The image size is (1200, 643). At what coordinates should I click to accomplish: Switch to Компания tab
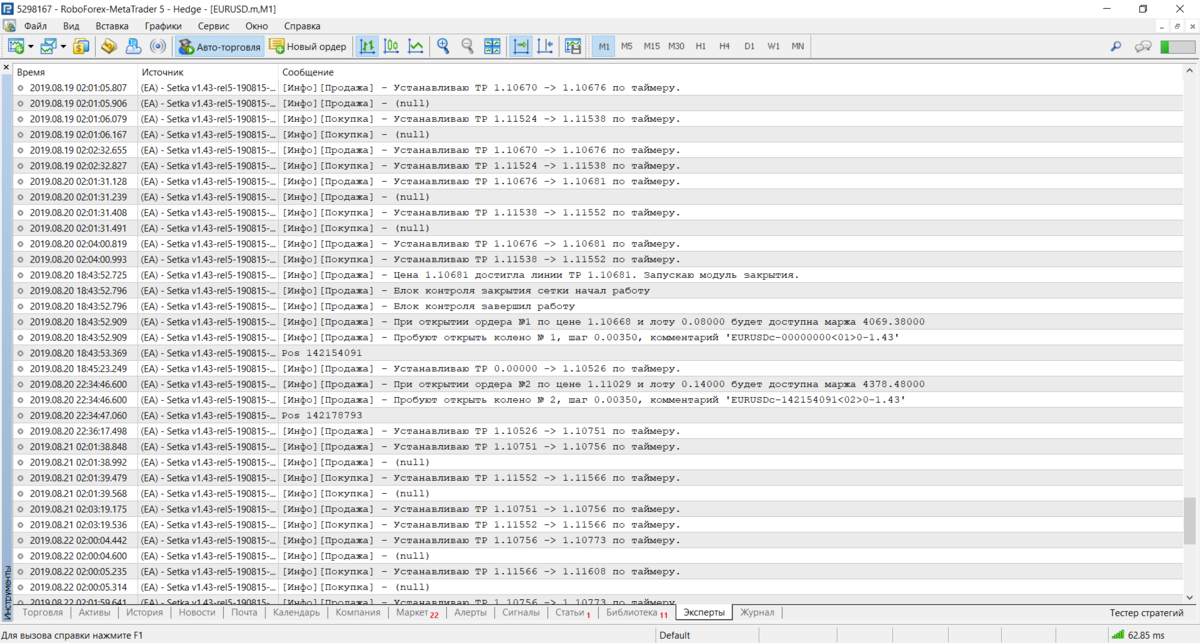tap(358, 613)
